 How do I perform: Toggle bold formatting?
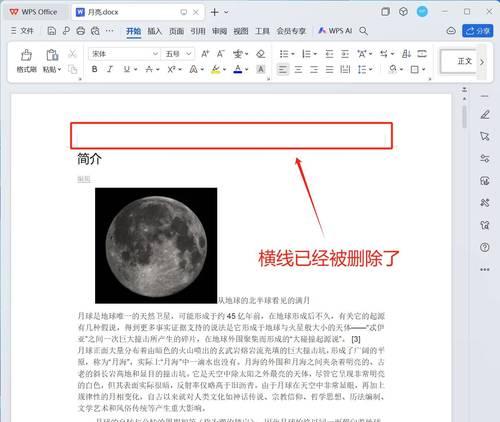[x=95, y=69]
